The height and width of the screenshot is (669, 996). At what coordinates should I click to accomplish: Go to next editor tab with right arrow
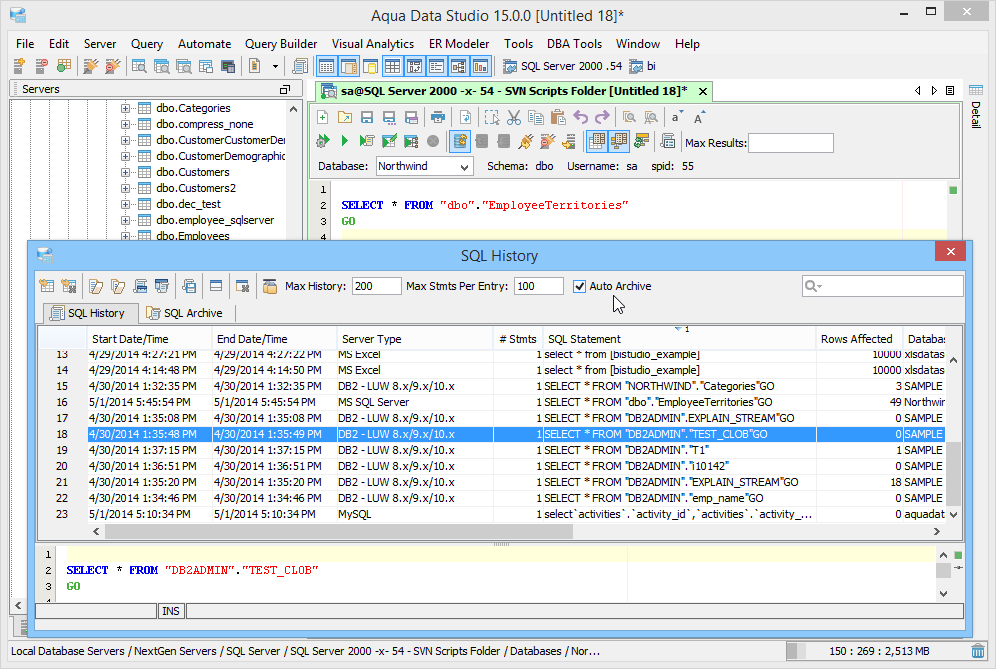point(934,91)
